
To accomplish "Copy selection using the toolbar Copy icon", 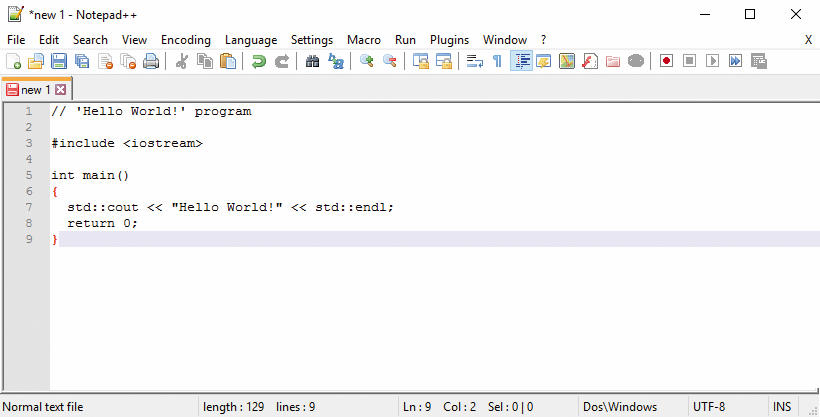I will 204,61.
